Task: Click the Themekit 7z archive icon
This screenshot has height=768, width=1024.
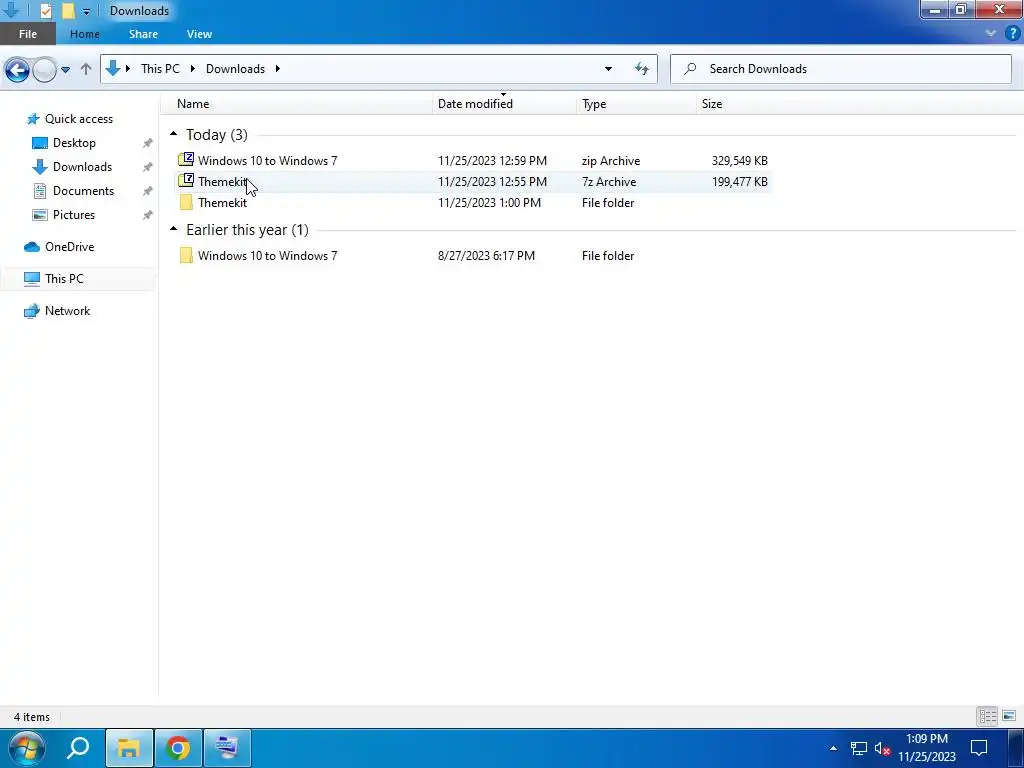Action: click(x=186, y=180)
